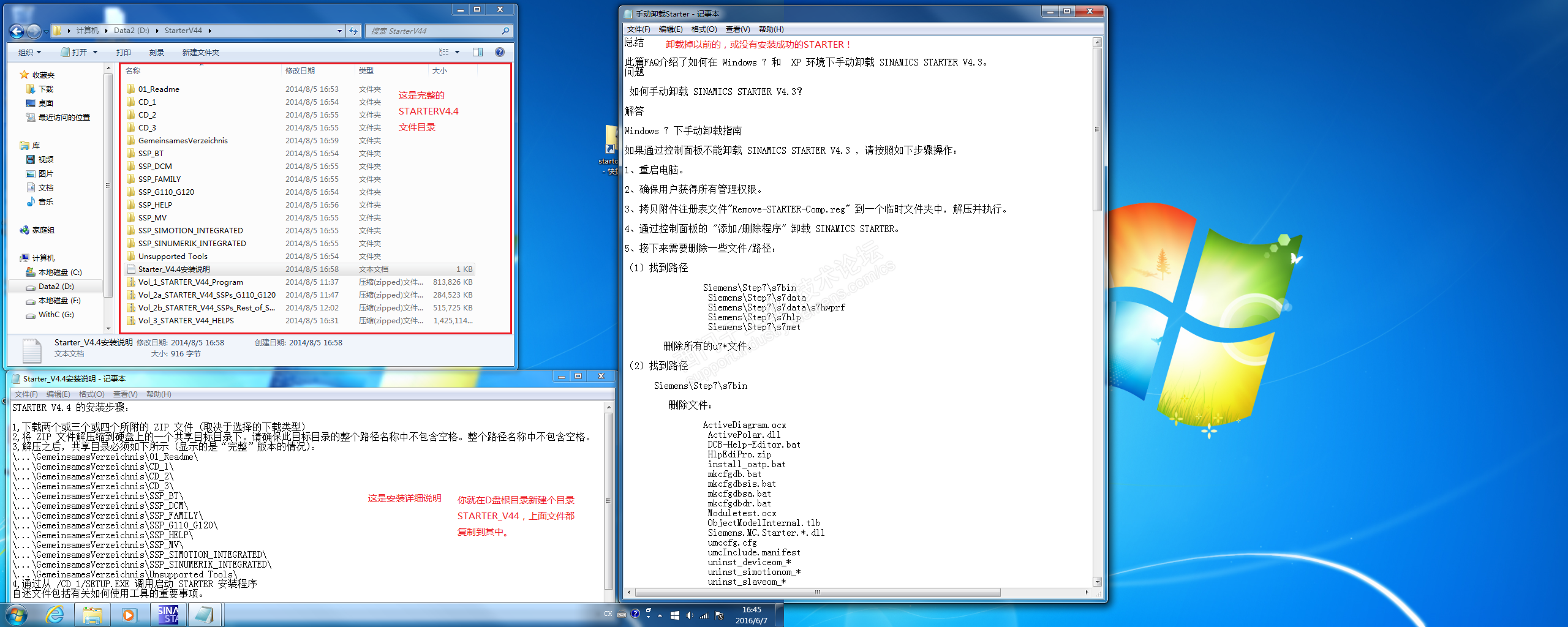
Task: Open the volume control tray icon
Action: coord(690,615)
